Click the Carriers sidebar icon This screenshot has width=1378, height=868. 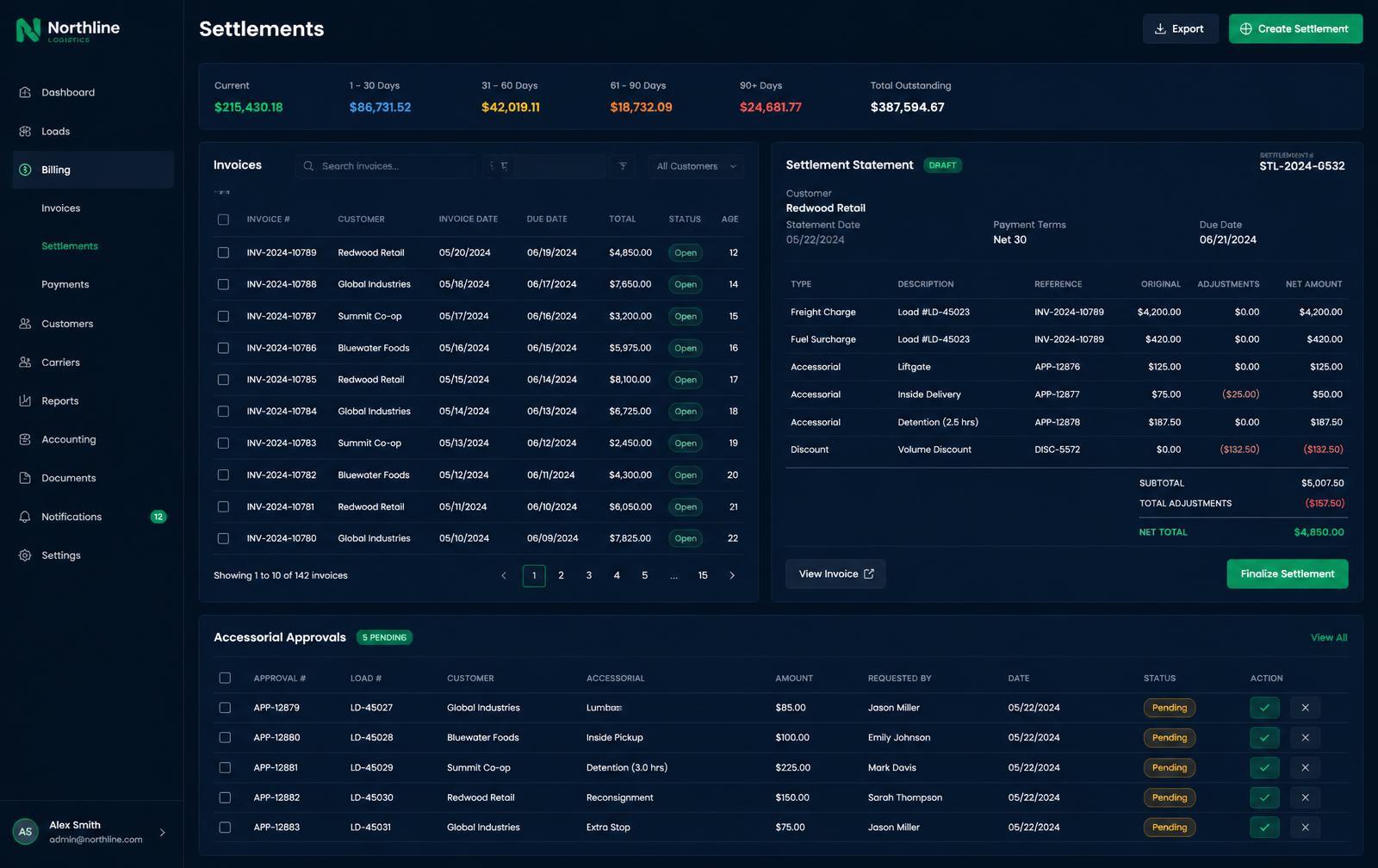pyautogui.click(x=25, y=363)
